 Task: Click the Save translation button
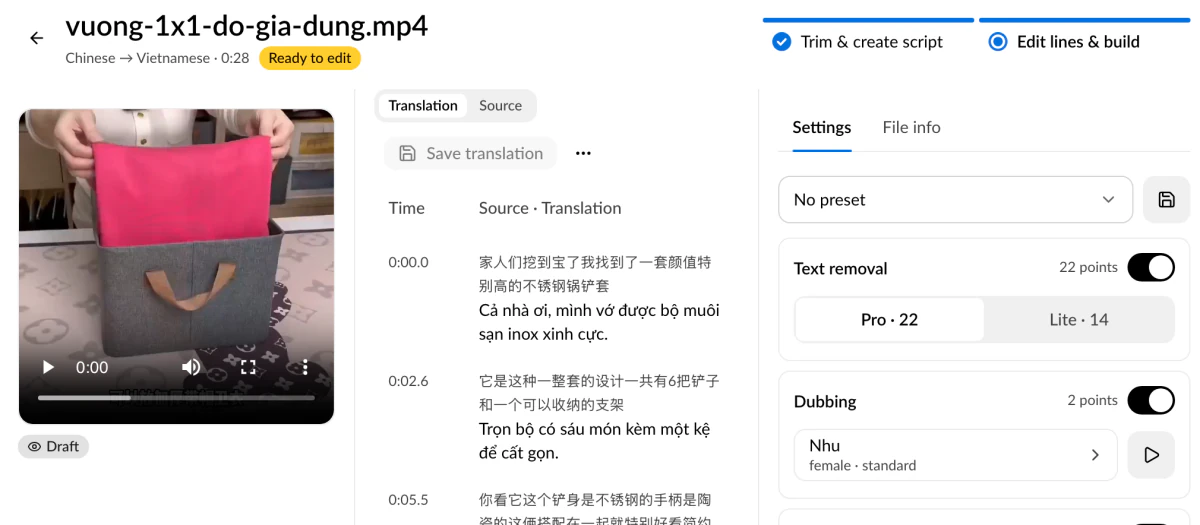[x=470, y=153]
